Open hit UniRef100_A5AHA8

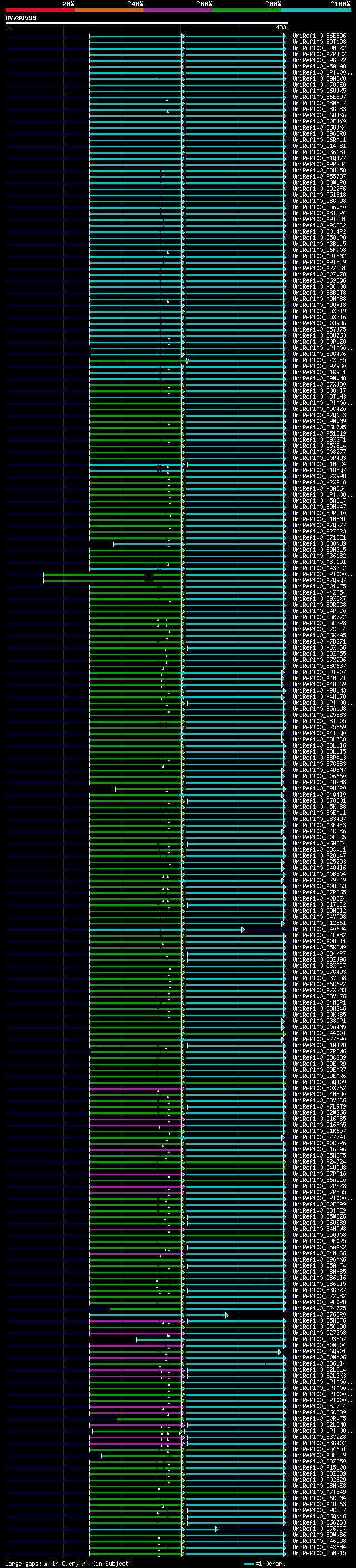[319, 66]
